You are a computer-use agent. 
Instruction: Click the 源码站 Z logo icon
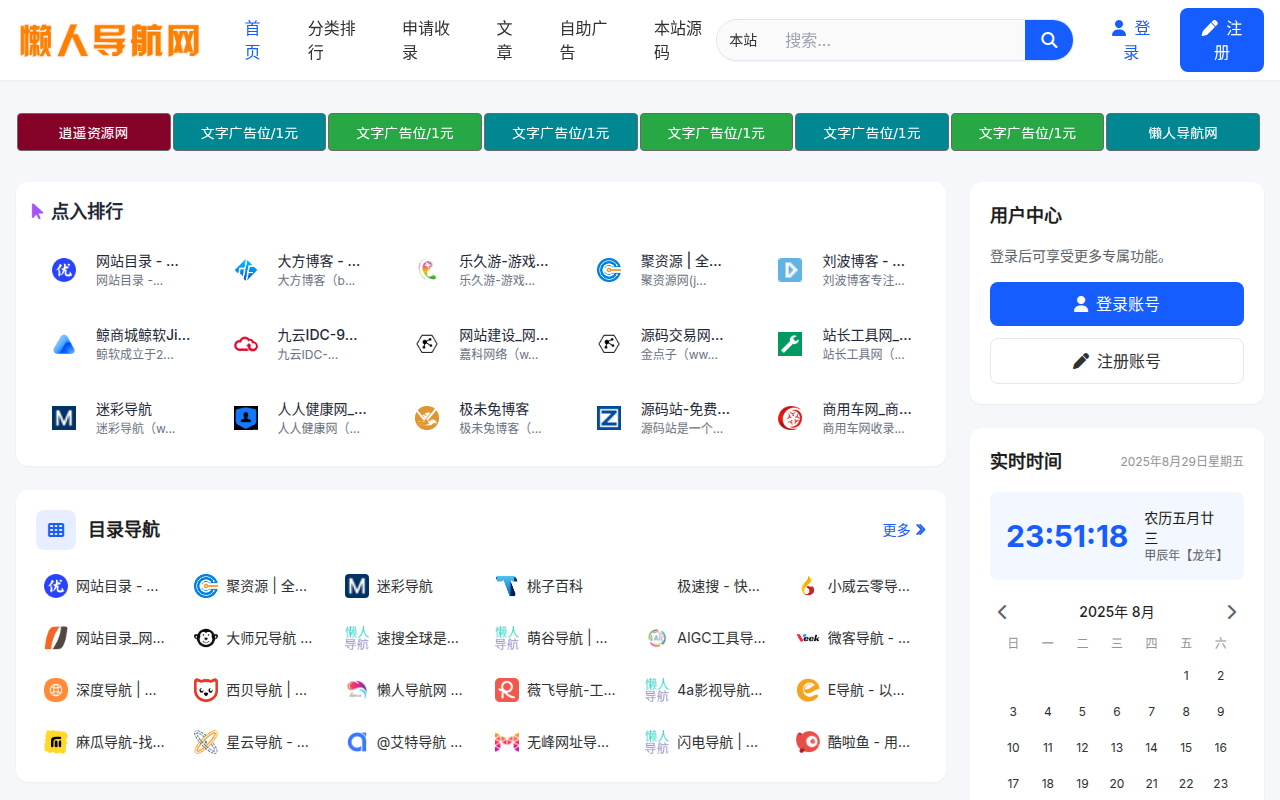click(609, 418)
